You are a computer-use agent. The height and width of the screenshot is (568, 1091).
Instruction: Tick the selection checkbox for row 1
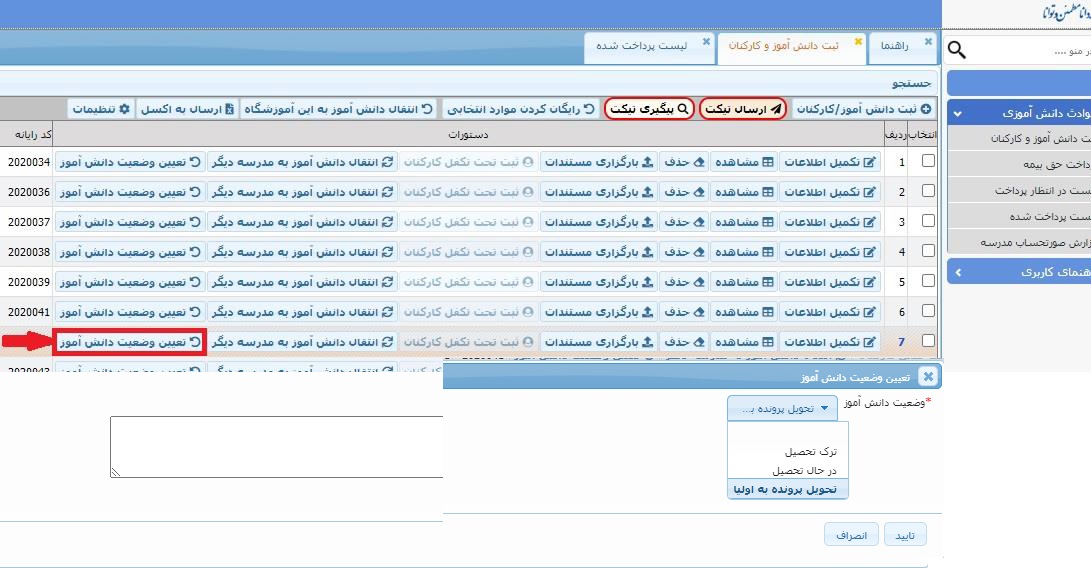click(x=928, y=161)
